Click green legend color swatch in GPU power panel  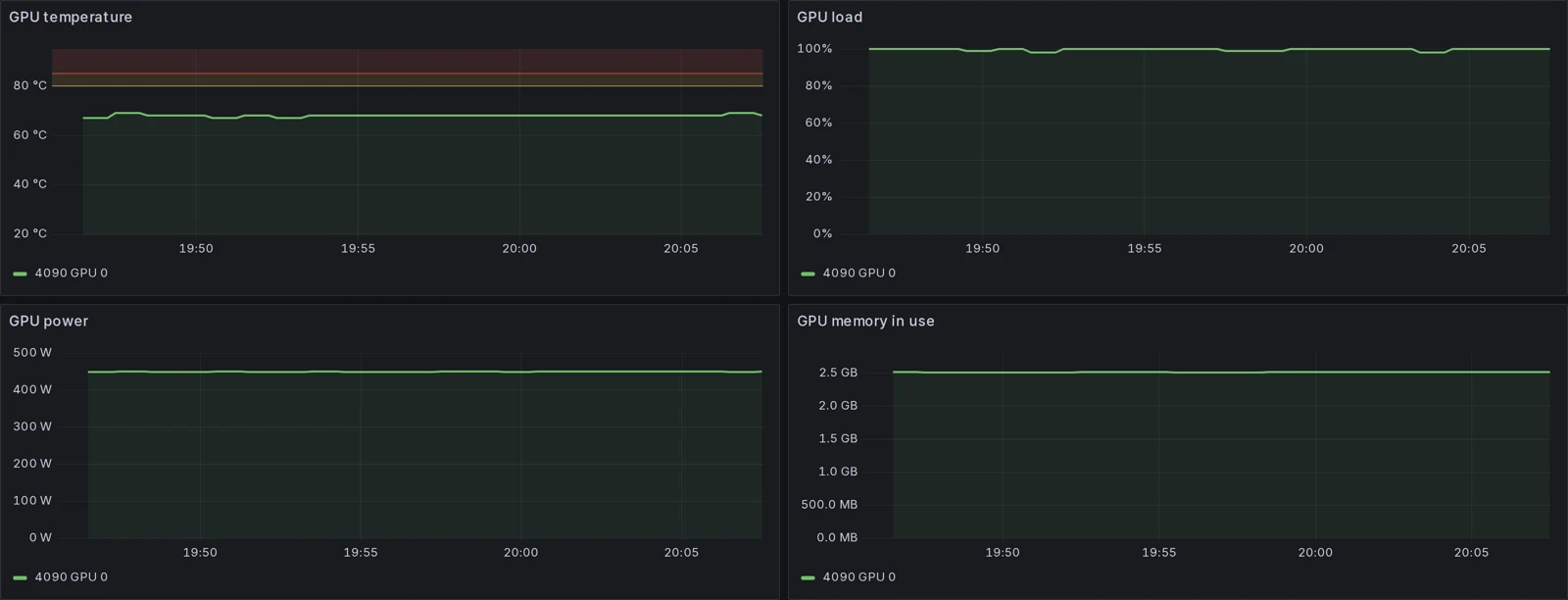20,577
